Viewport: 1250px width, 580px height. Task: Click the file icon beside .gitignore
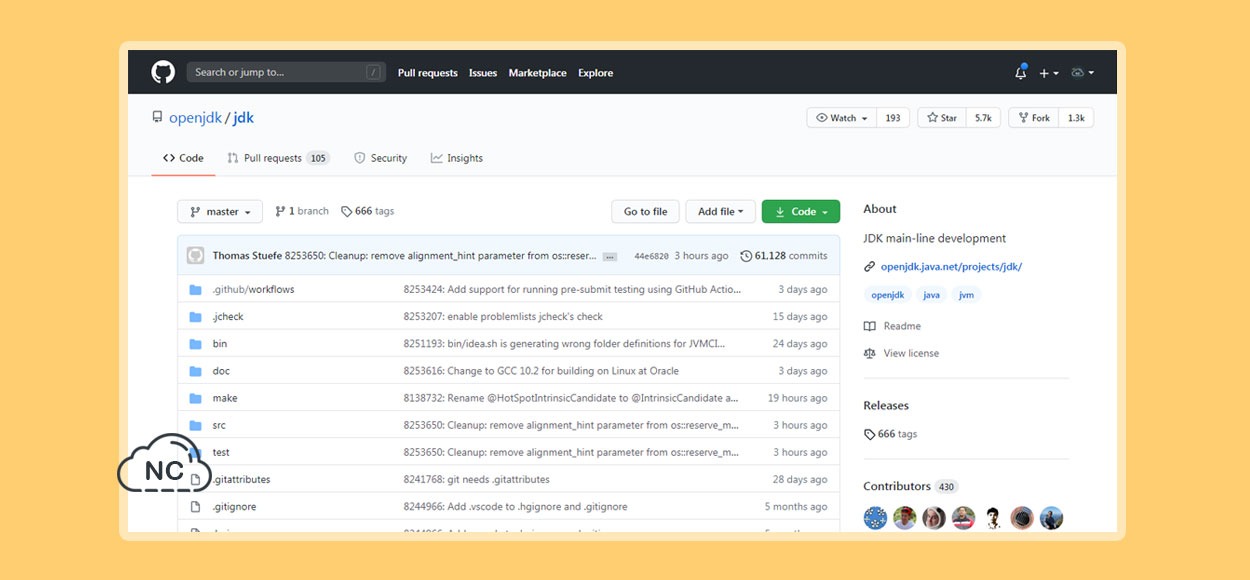click(195, 507)
